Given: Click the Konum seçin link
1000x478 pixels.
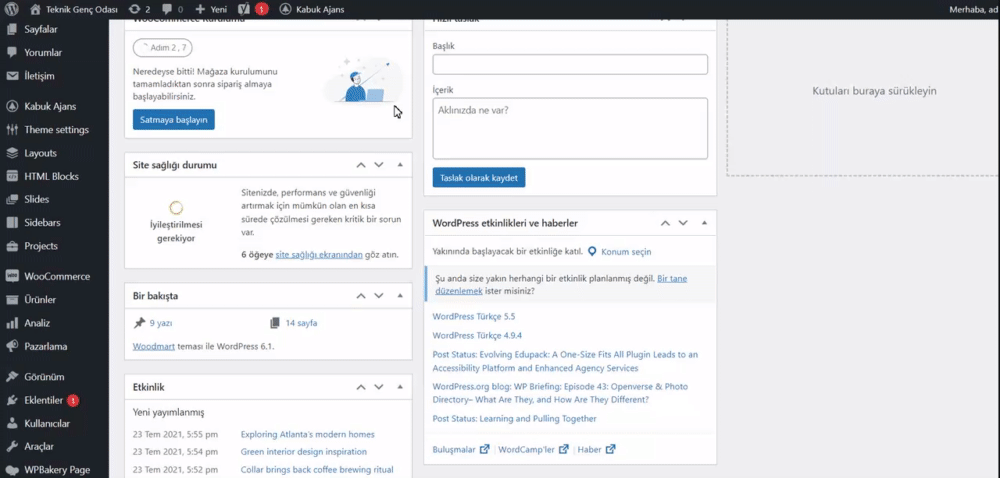Looking at the screenshot, I should pyautogui.click(x=626, y=252).
